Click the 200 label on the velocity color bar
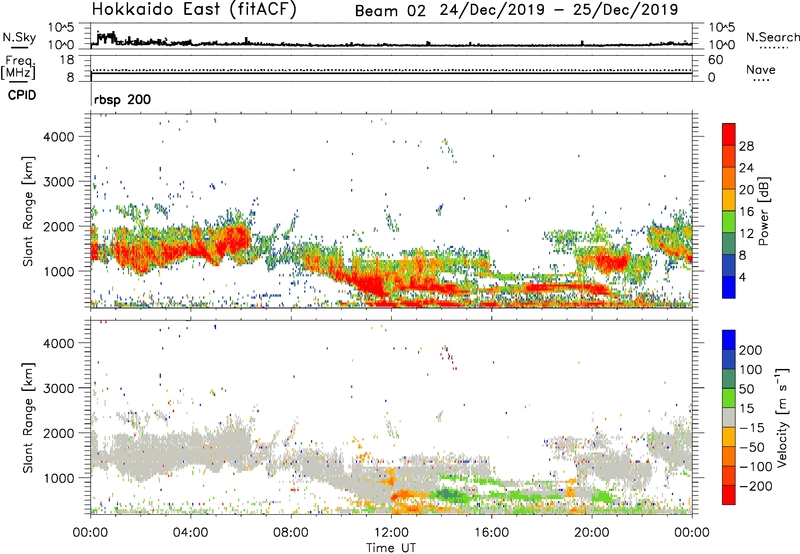 coord(751,350)
